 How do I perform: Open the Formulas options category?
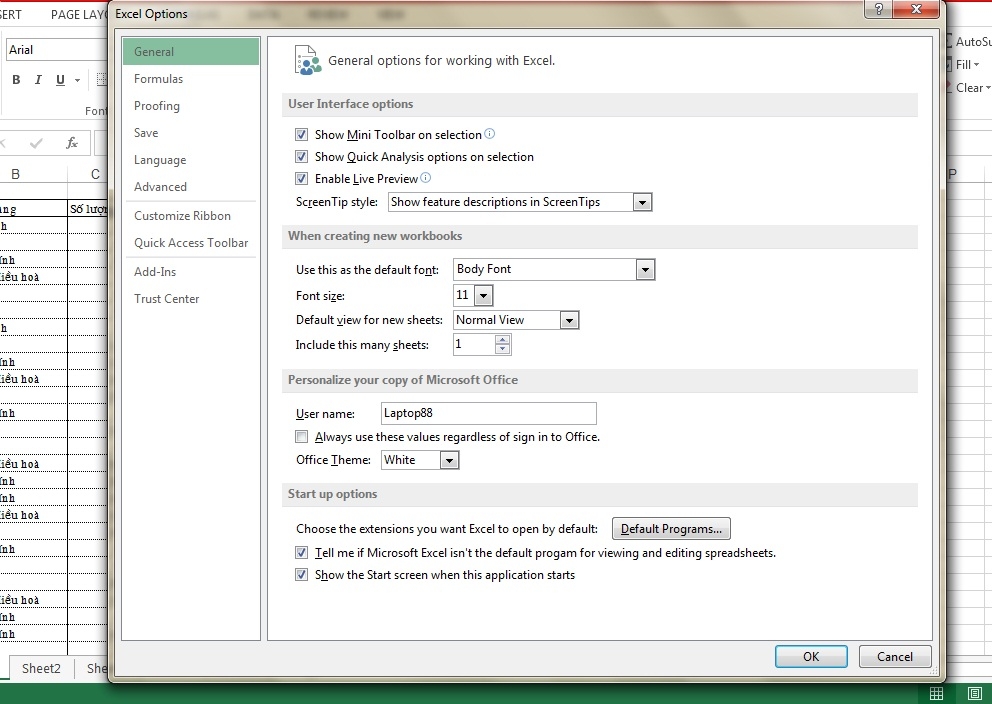point(191,79)
